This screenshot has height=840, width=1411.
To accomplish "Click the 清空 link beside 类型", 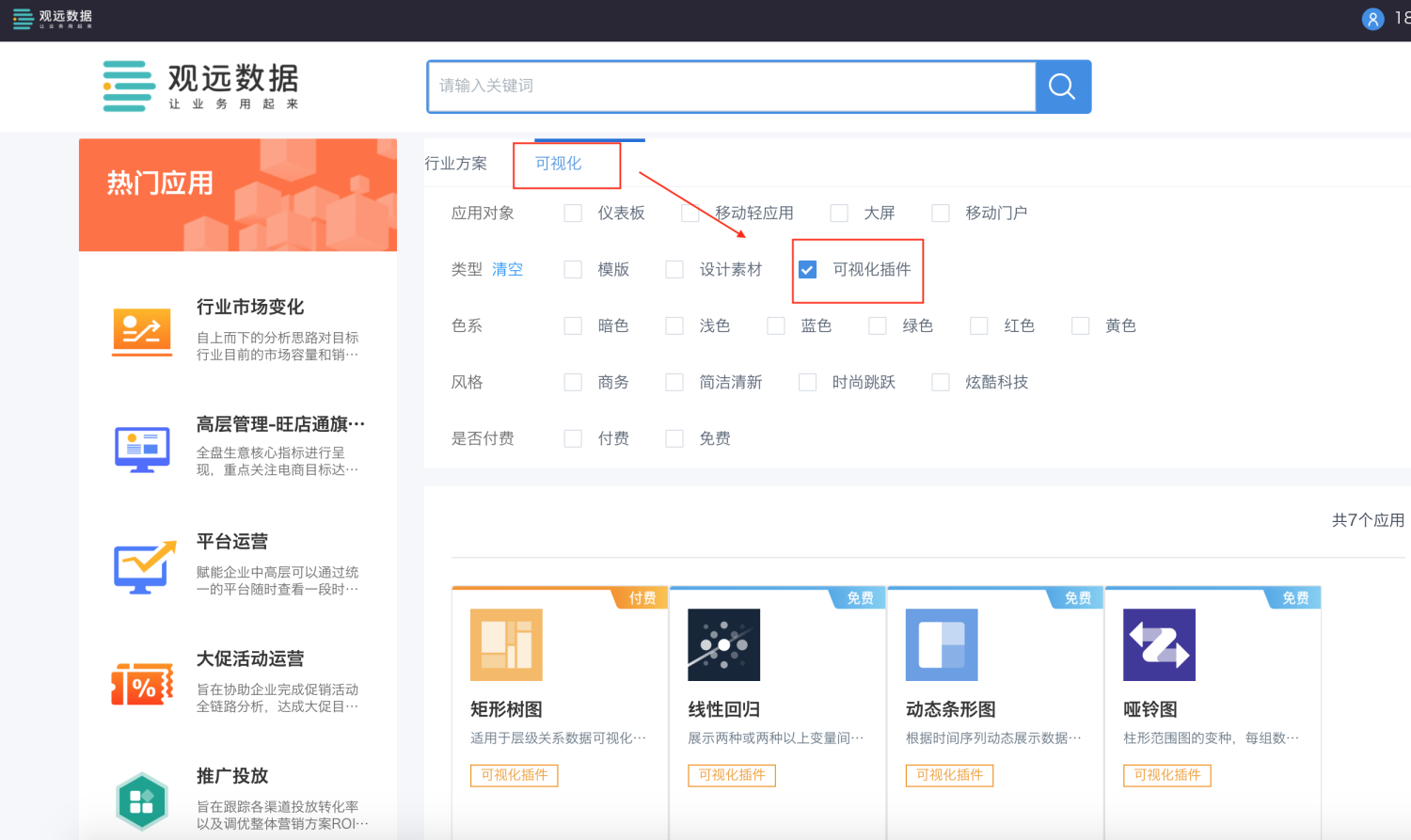I will (507, 270).
